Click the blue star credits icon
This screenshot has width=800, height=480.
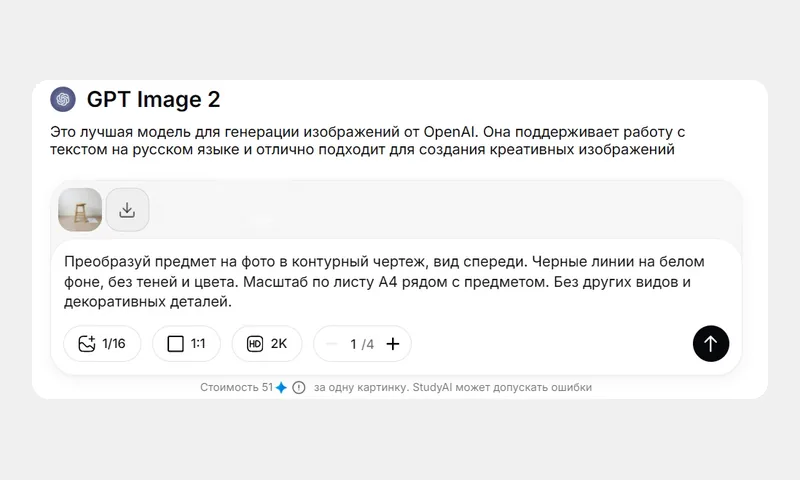(281, 388)
